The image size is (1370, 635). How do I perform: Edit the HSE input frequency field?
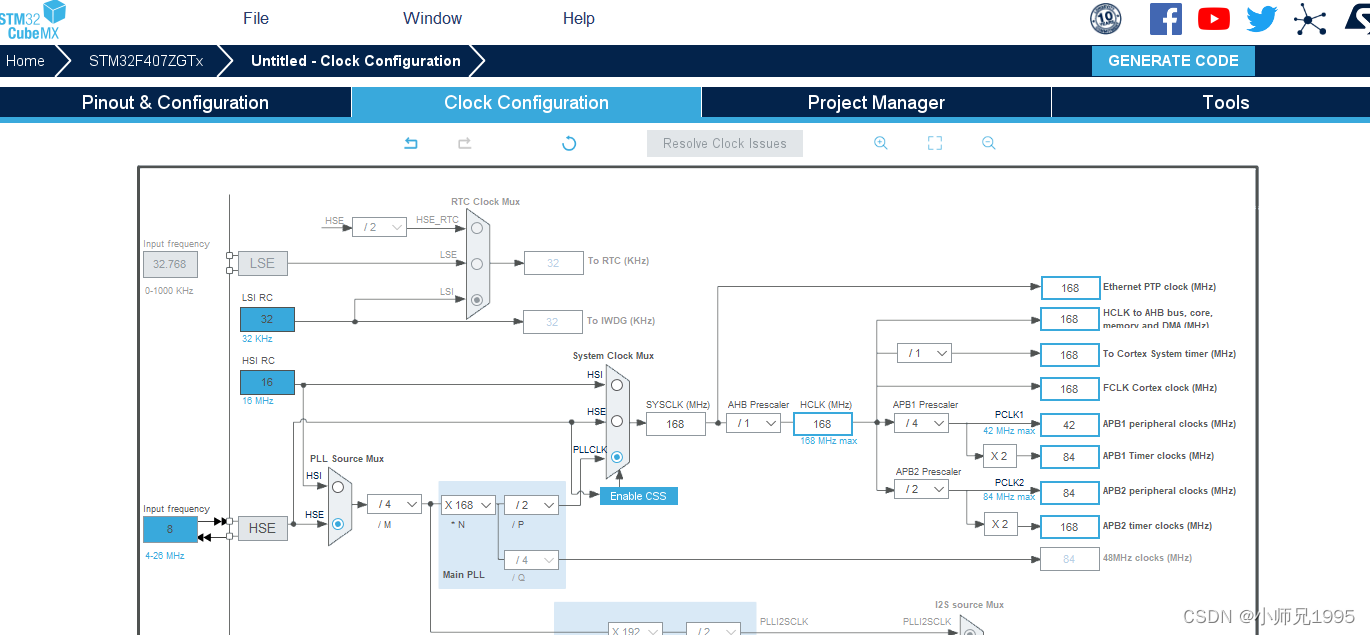170,528
